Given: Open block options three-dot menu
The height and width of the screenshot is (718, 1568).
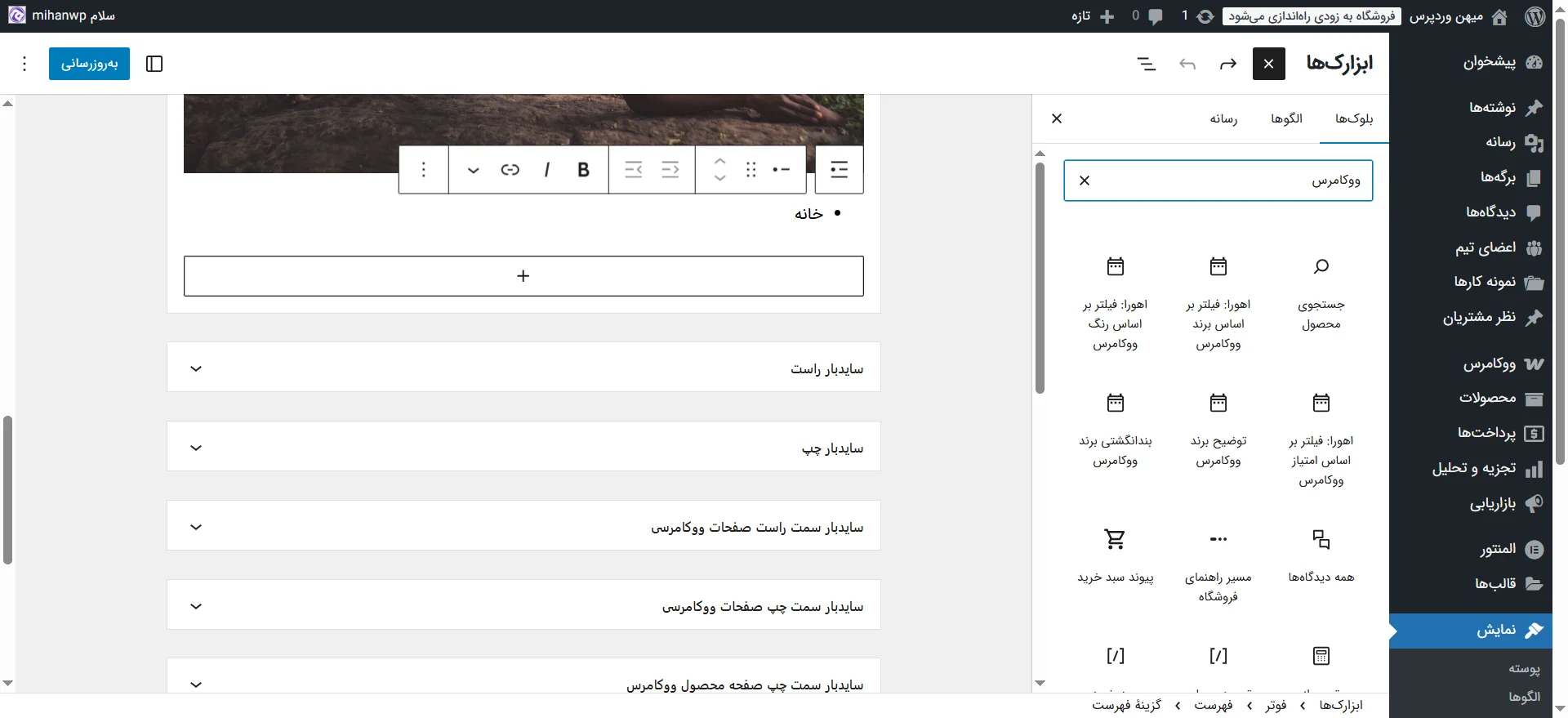Looking at the screenshot, I should (423, 170).
